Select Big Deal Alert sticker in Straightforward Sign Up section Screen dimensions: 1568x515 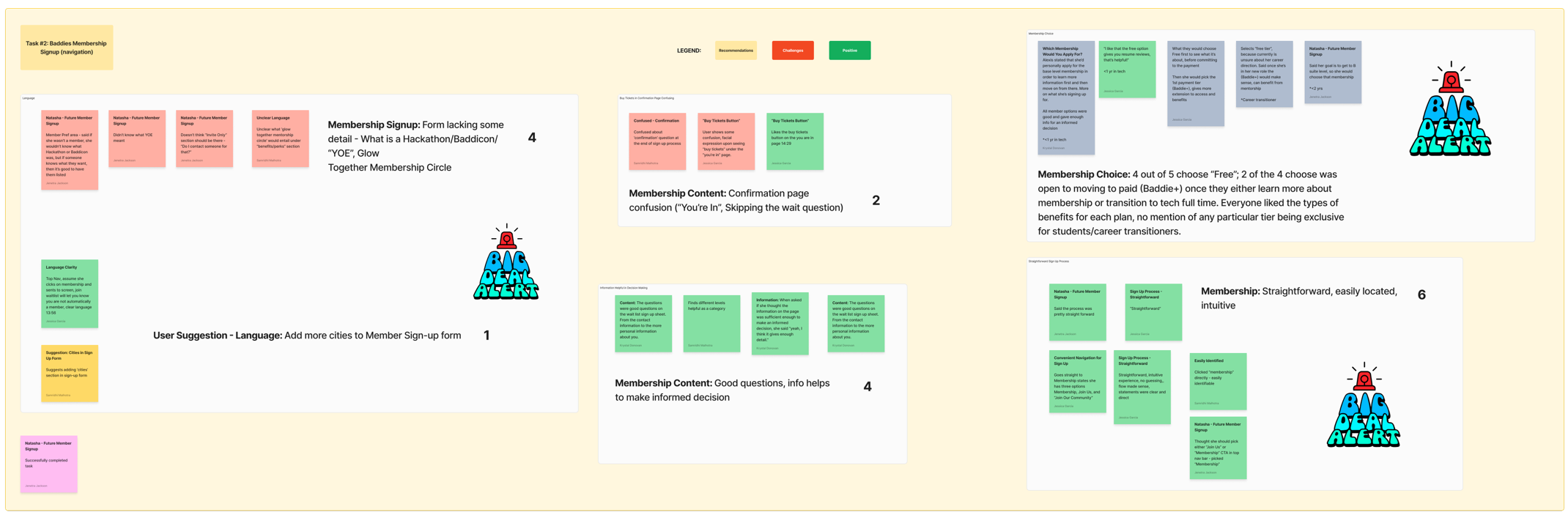pyautogui.click(x=1363, y=404)
